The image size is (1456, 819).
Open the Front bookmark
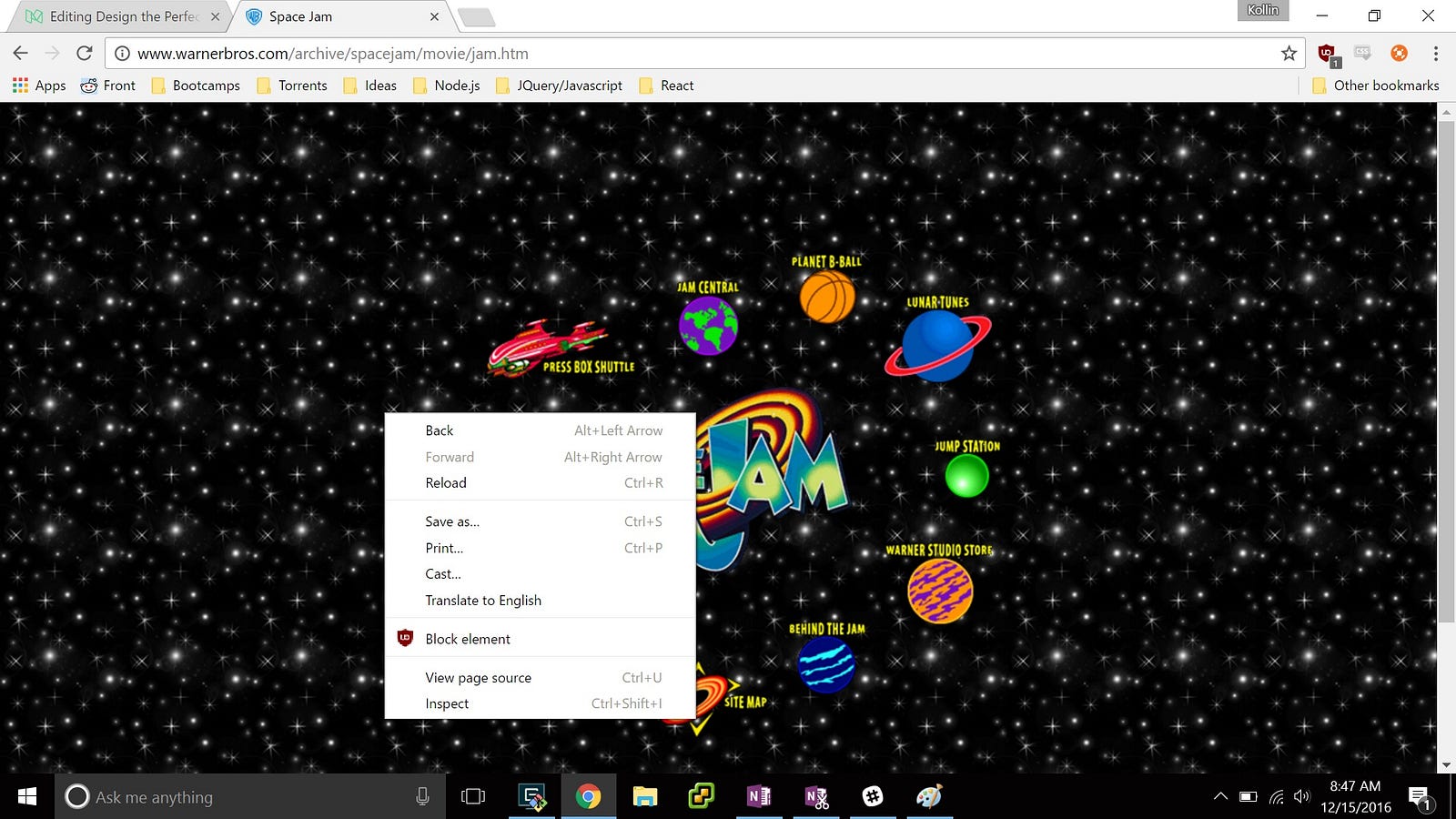click(108, 86)
